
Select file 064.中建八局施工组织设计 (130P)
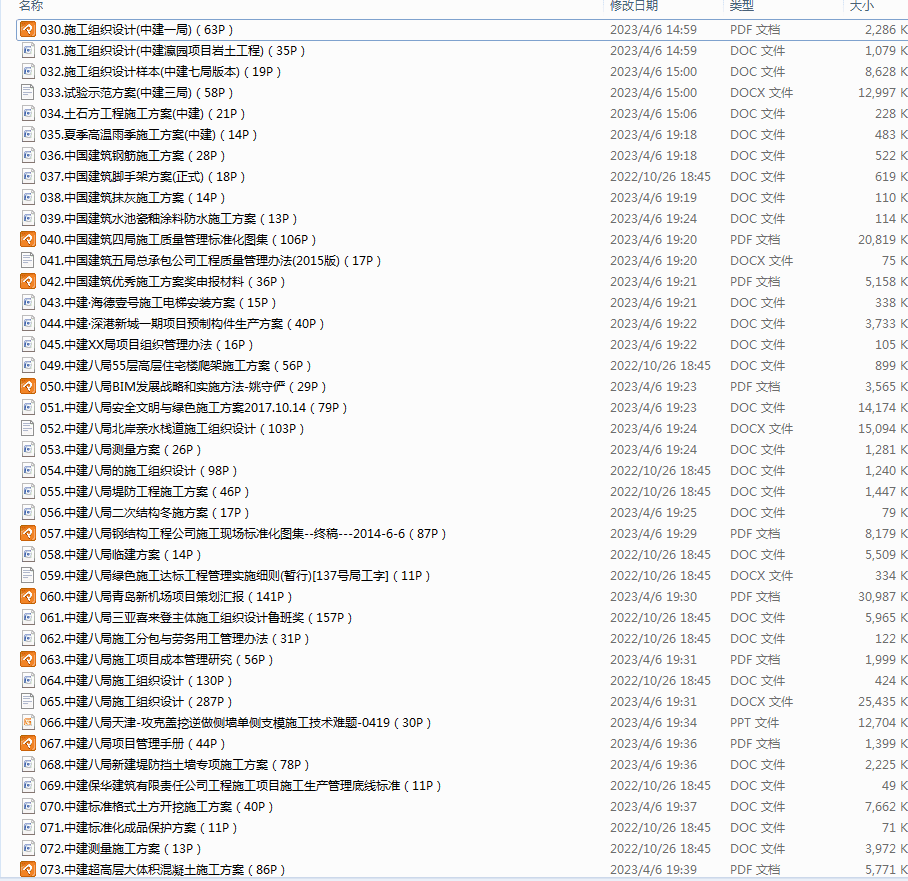[x=136, y=681]
